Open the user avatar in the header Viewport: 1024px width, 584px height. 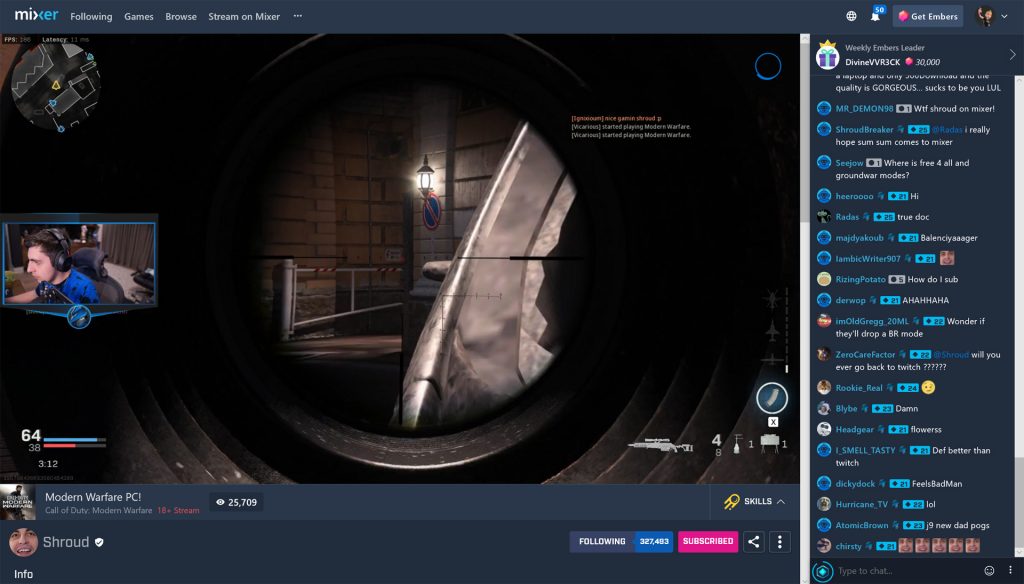tap(984, 16)
